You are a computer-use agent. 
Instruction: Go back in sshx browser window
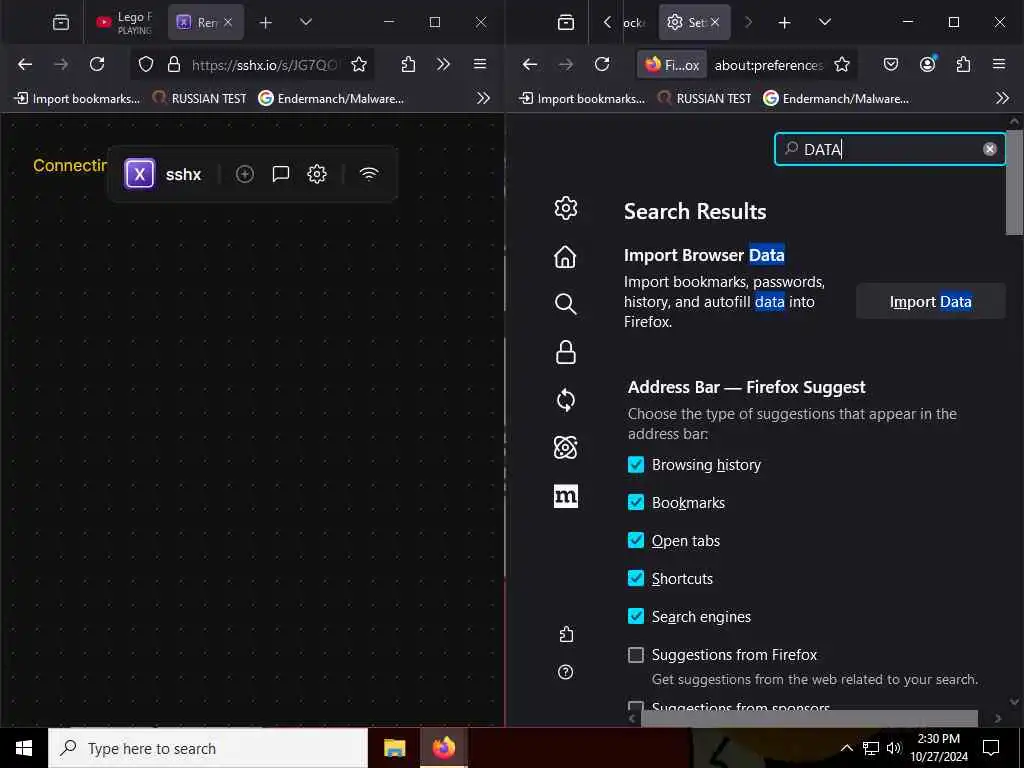pos(25,64)
